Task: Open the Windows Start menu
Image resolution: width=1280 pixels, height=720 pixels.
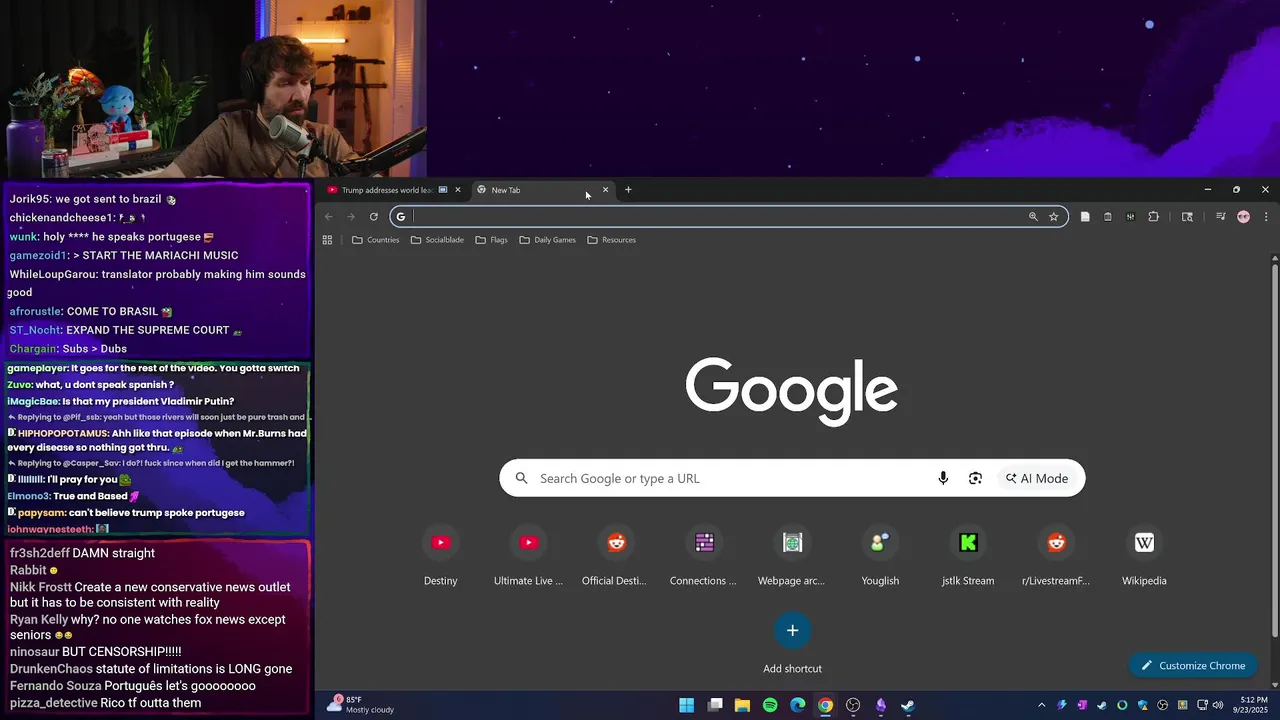Action: (x=687, y=705)
